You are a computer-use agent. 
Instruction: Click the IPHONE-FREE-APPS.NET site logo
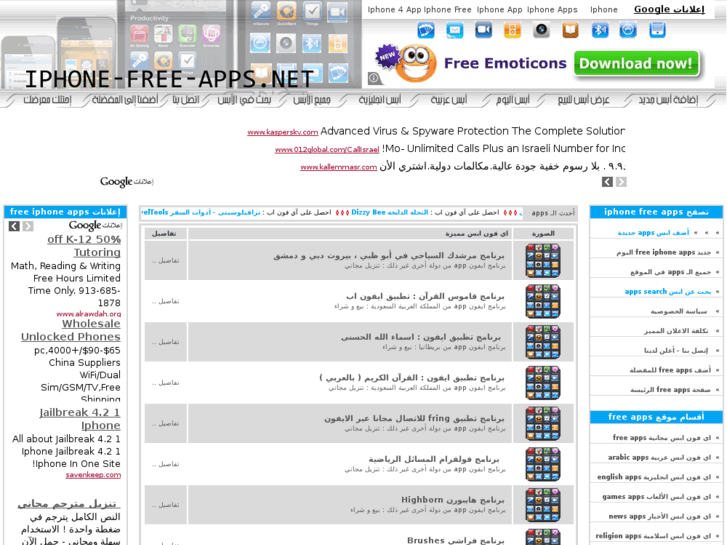point(169,79)
